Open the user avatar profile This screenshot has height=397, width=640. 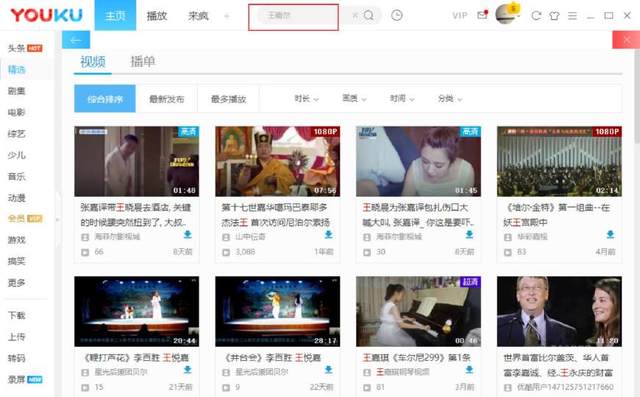pyautogui.click(x=506, y=14)
